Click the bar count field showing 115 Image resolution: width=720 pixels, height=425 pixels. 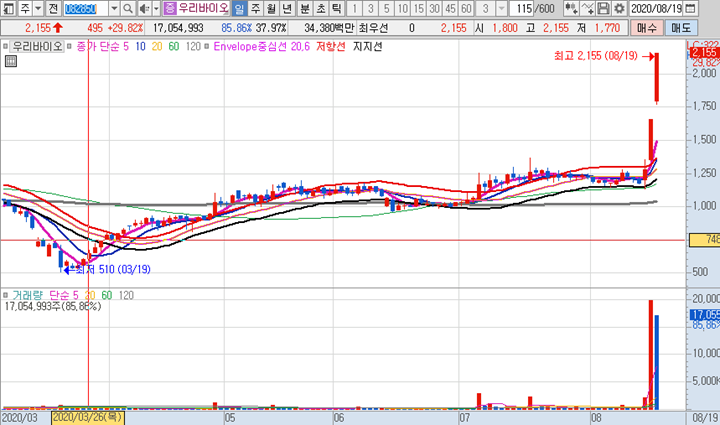click(x=522, y=8)
